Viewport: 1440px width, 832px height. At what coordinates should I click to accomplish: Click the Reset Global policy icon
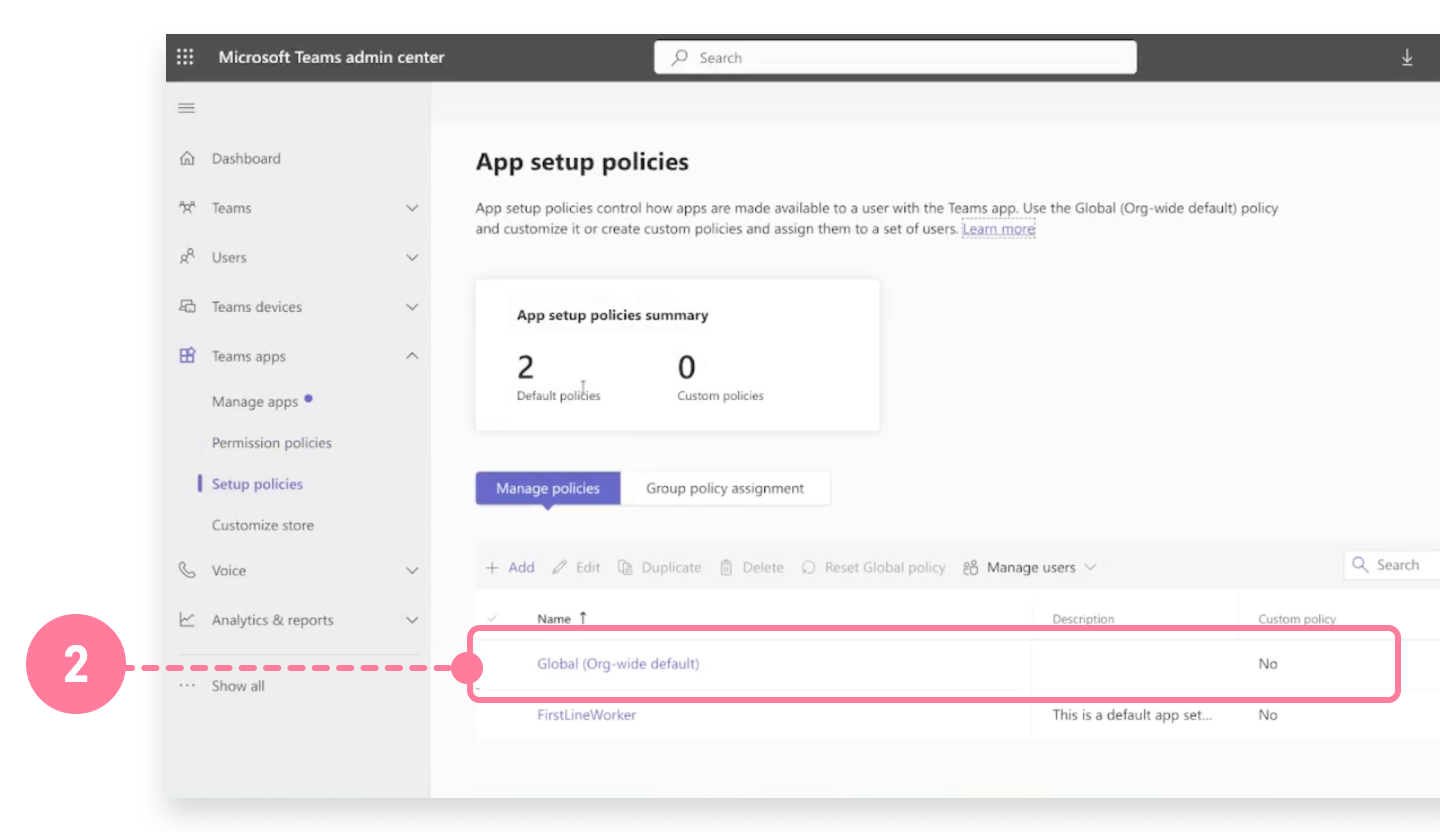tap(808, 567)
